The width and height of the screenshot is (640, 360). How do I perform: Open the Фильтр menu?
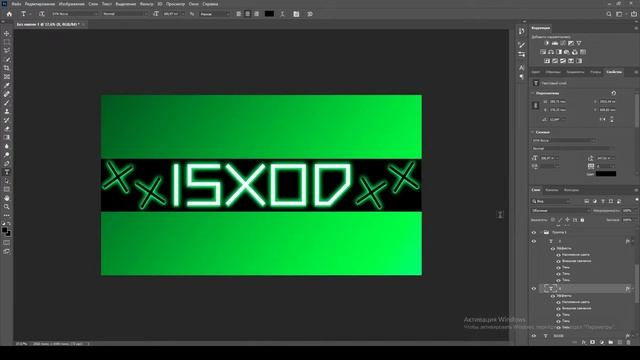click(x=147, y=4)
